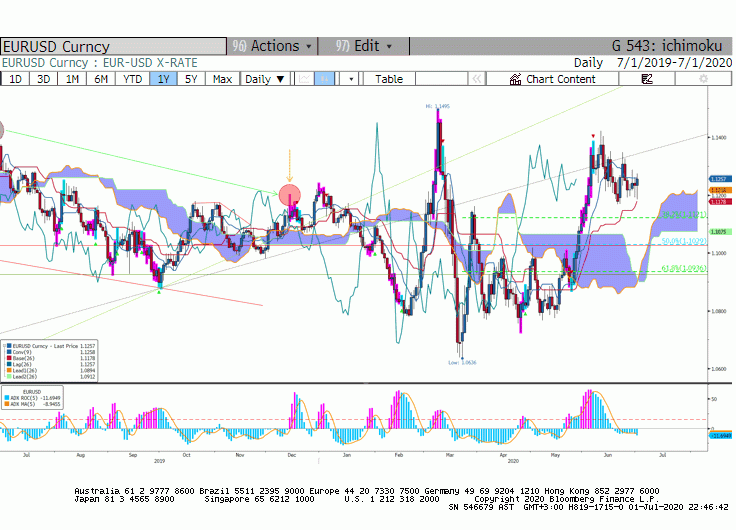
Task: Select the Lag(26) legend row
Action: click(51, 364)
